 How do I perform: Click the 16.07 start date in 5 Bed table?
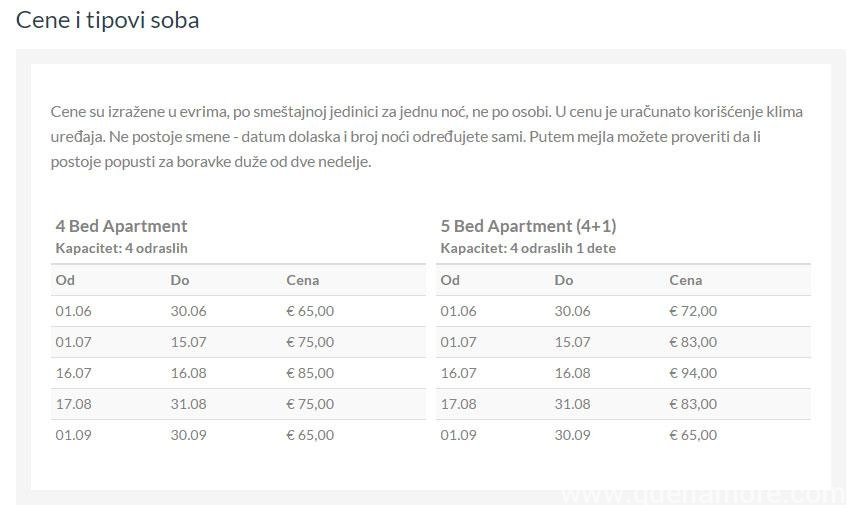click(x=458, y=373)
